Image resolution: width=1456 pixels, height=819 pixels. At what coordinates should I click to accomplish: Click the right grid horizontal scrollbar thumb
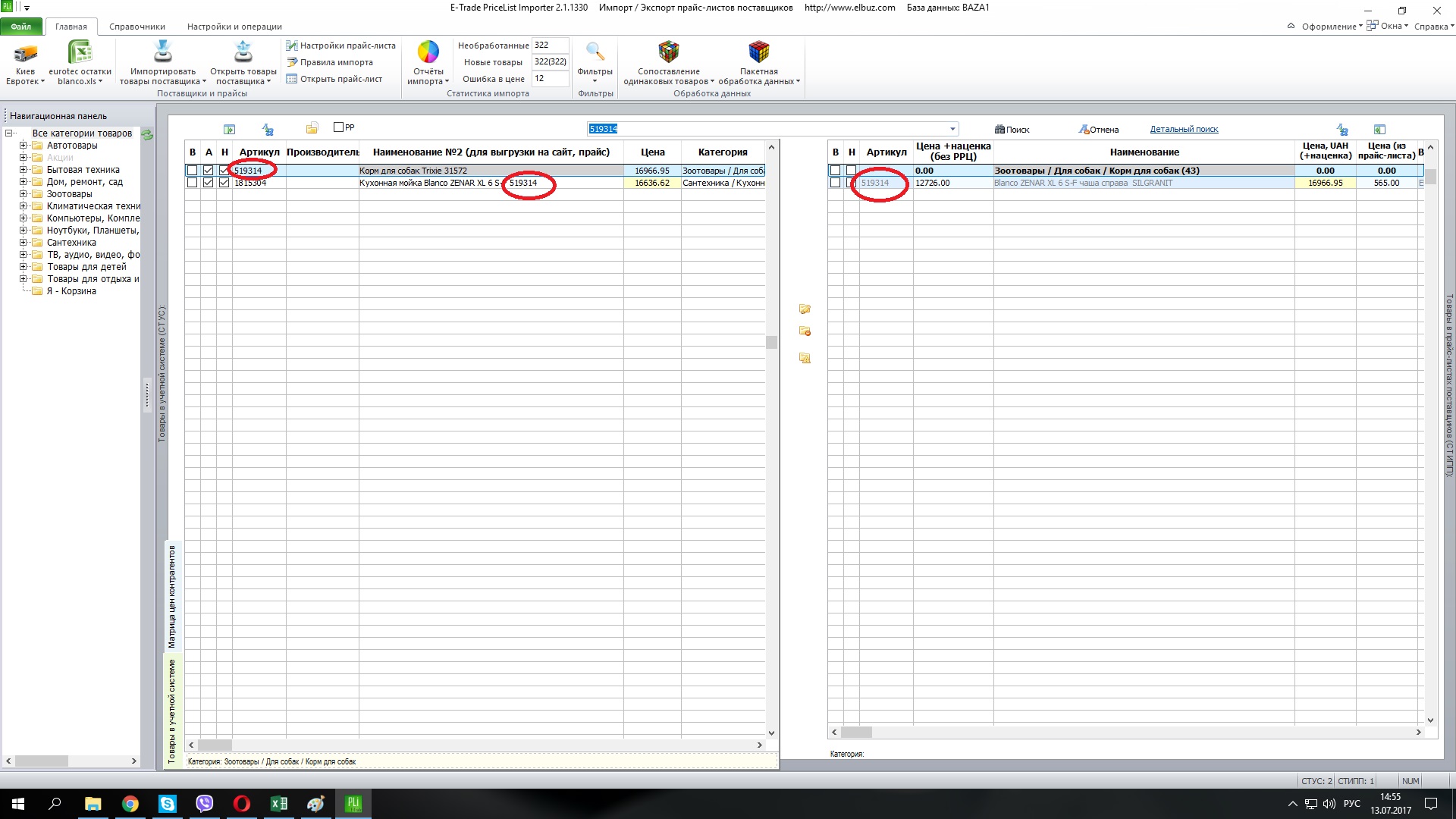tap(856, 733)
